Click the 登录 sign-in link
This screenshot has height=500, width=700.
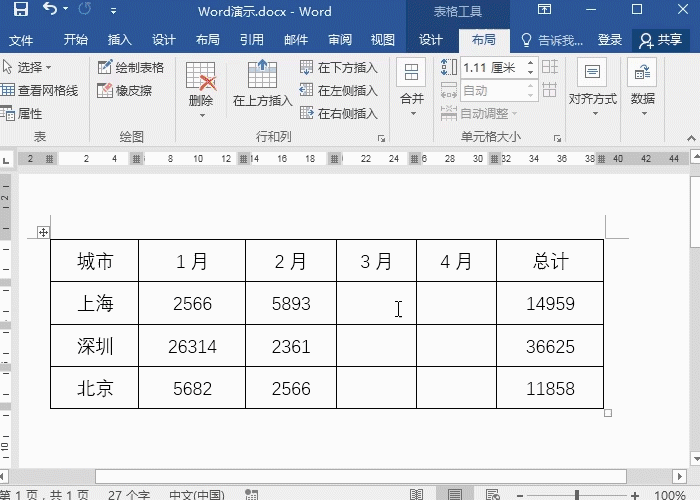point(609,40)
